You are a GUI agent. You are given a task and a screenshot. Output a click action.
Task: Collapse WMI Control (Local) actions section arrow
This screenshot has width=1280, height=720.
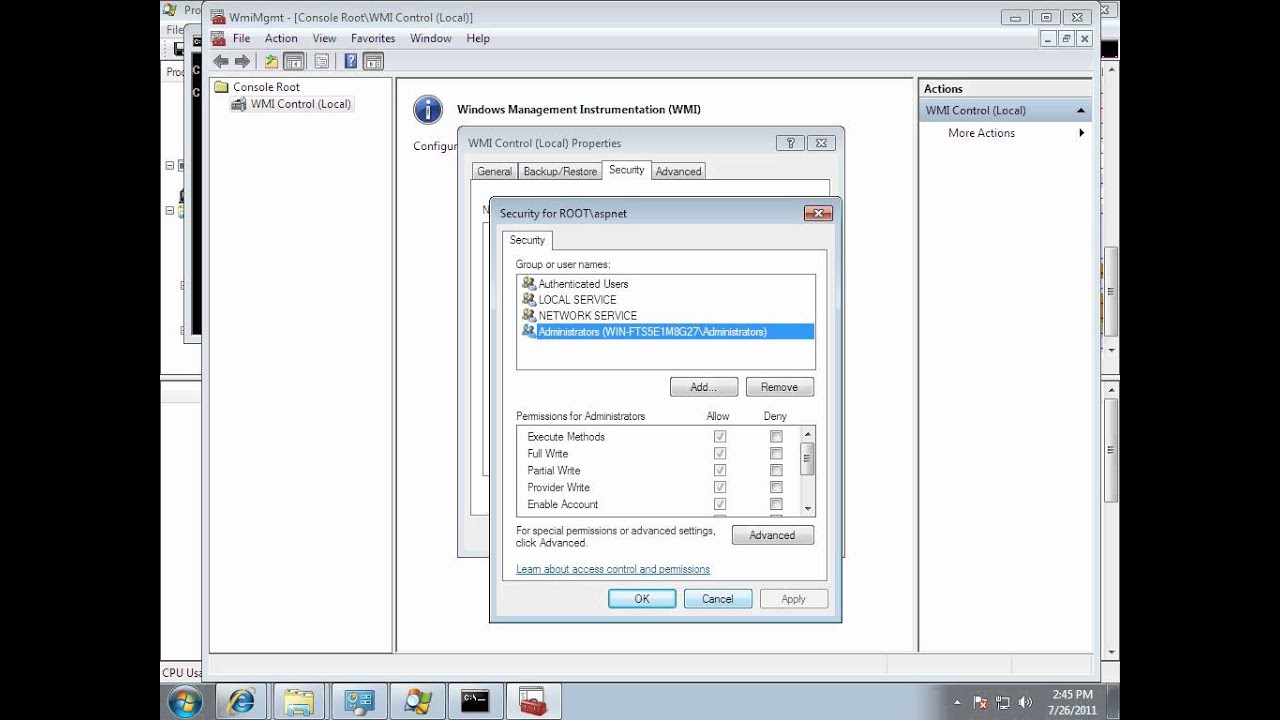[1081, 111]
